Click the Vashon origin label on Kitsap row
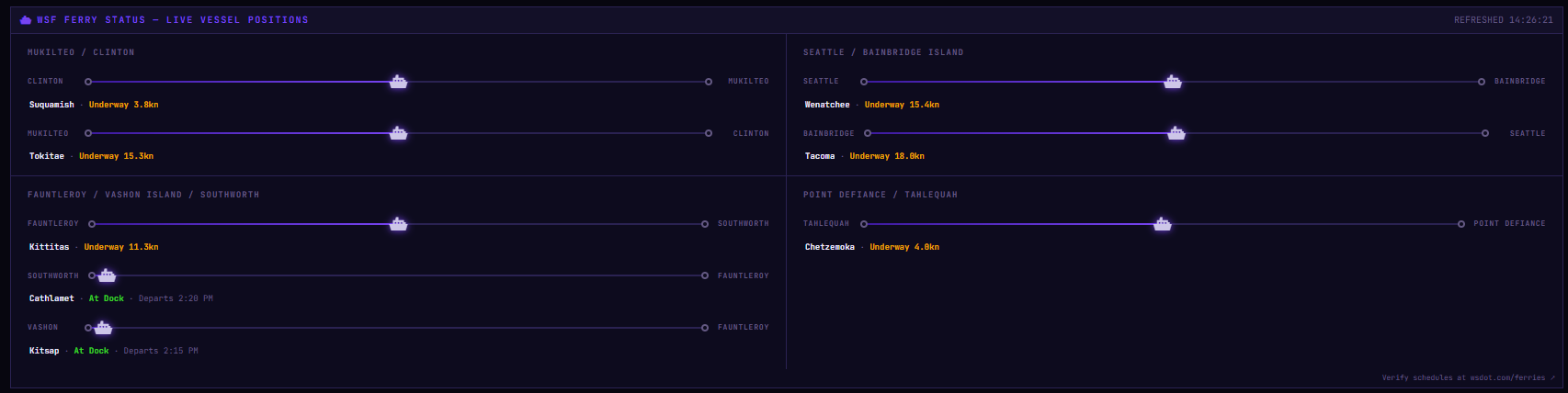This screenshot has width=1568, height=393. (x=42, y=328)
